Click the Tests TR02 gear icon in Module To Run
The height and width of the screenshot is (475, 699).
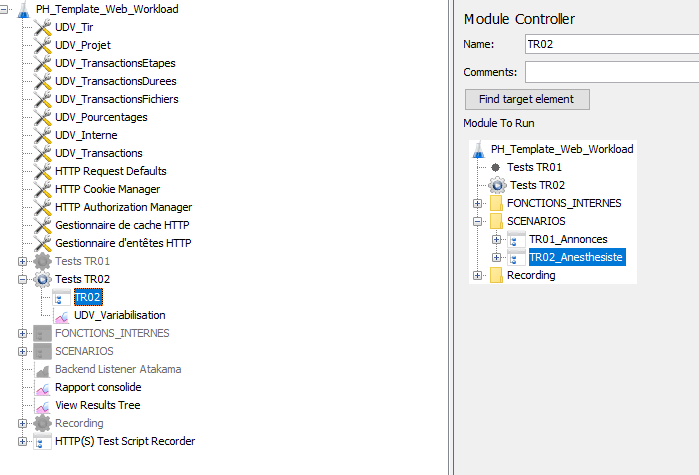point(498,185)
